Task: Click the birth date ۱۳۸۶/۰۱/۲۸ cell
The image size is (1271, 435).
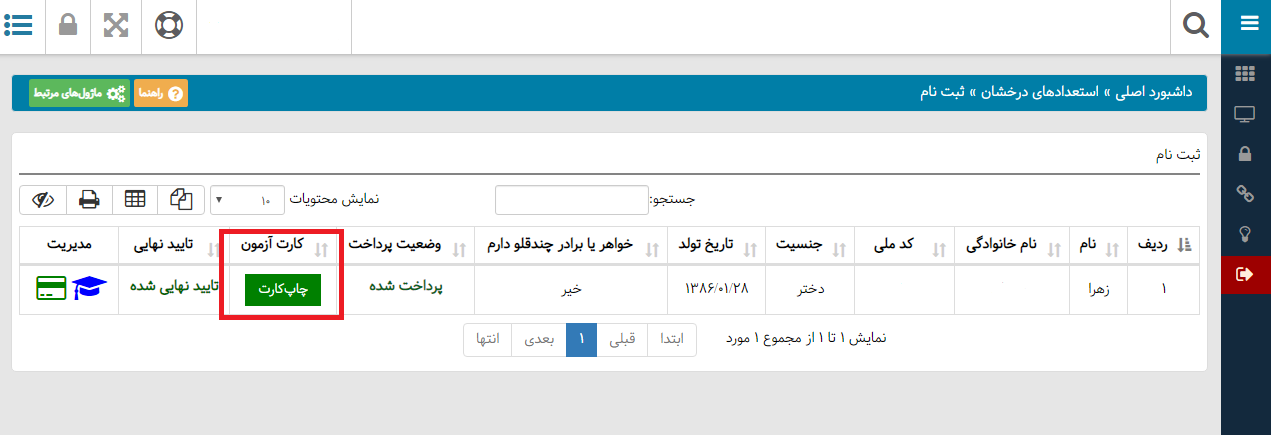Action: (718, 289)
